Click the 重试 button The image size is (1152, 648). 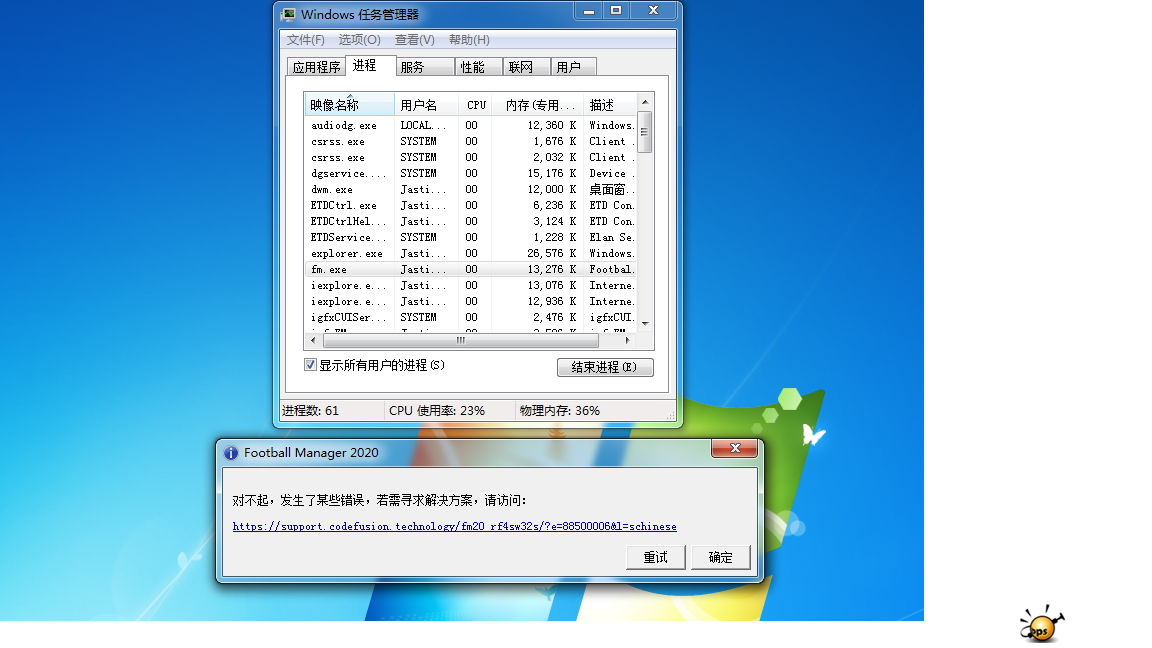[x=655, y=558]
